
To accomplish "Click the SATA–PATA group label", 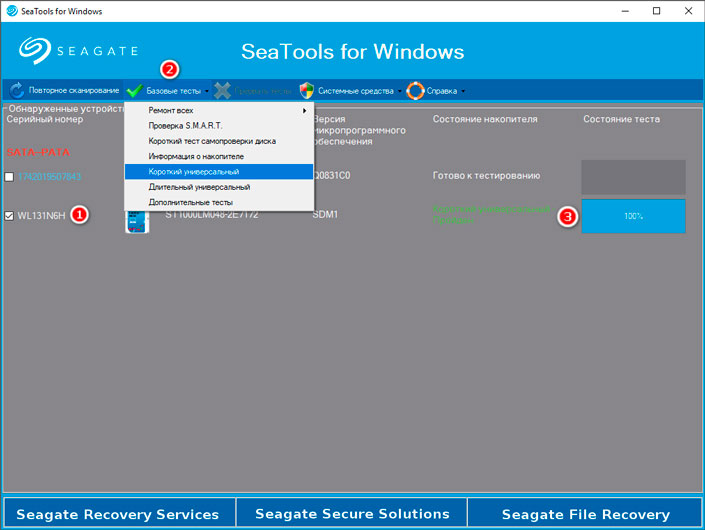I will (x=38, y=152).
